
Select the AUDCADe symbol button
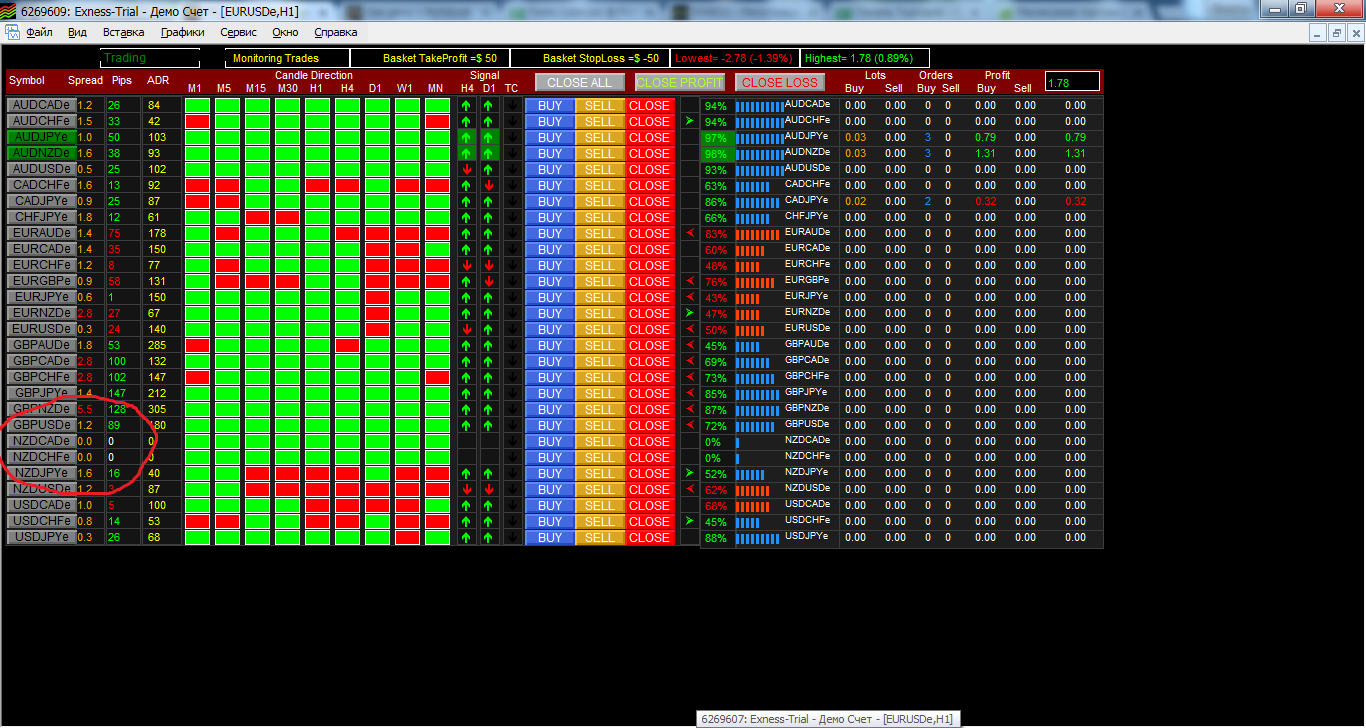click(x=41, y=105)
